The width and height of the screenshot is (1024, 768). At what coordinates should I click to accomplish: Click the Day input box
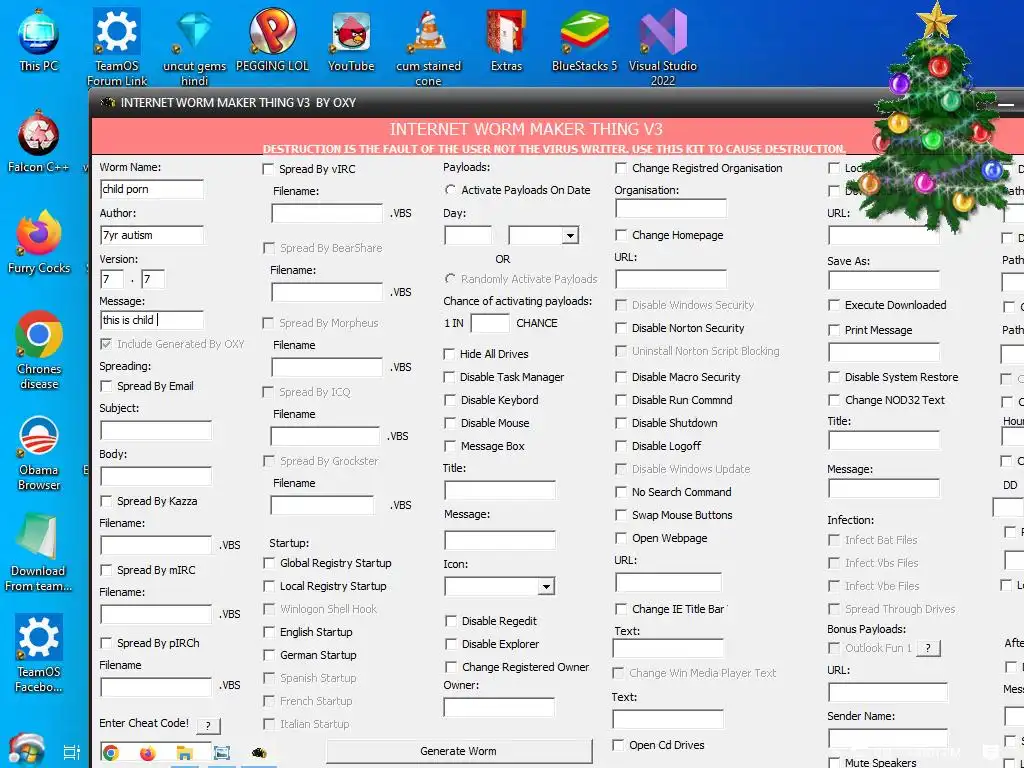[468, 235]
